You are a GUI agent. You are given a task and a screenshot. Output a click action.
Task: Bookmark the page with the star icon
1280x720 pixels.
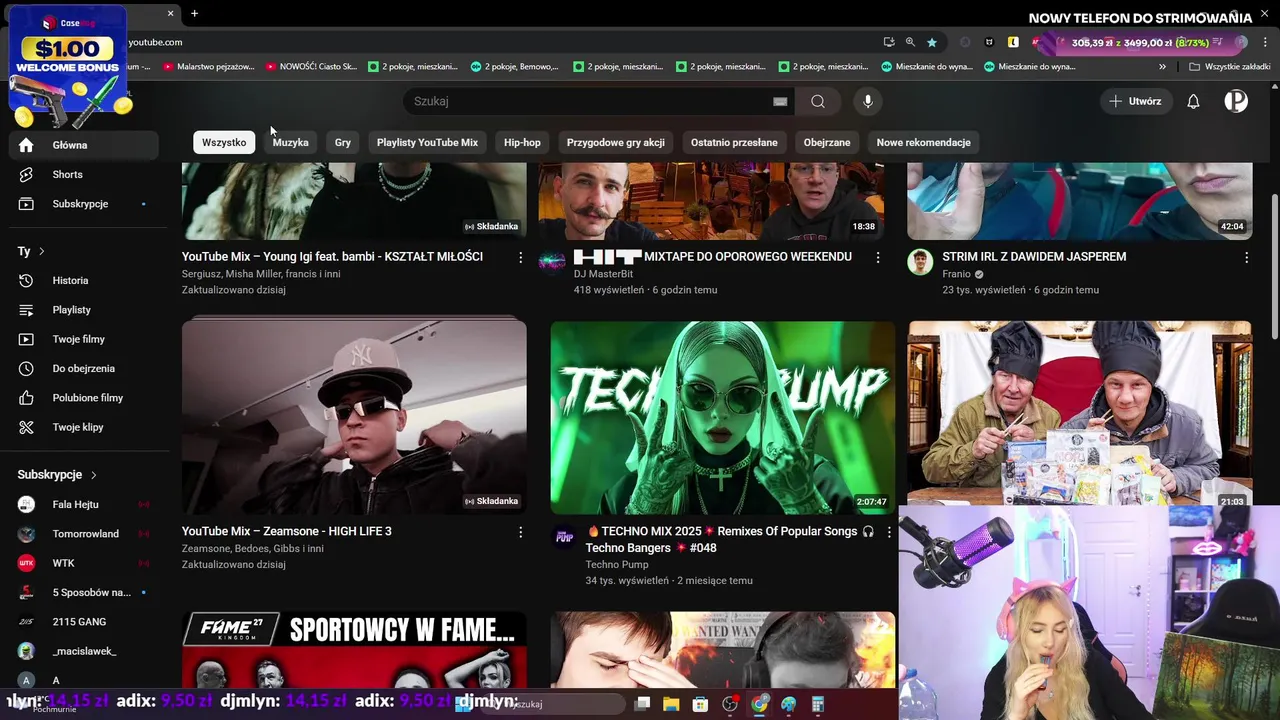932,42
